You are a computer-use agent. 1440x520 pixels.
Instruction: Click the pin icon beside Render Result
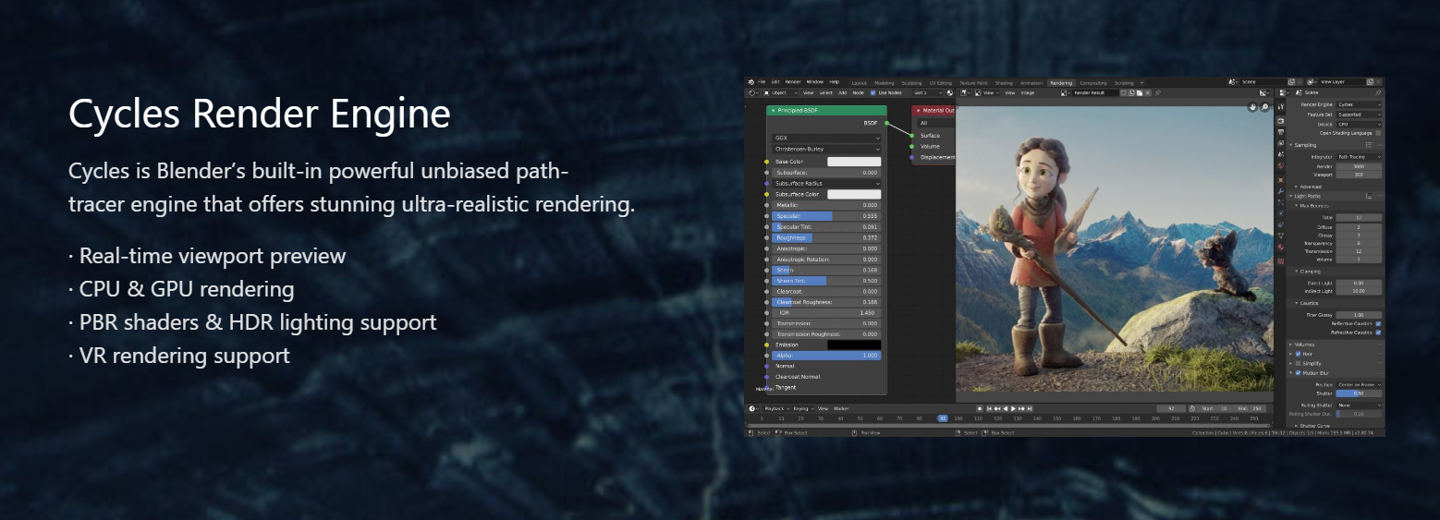(1157, 93)
